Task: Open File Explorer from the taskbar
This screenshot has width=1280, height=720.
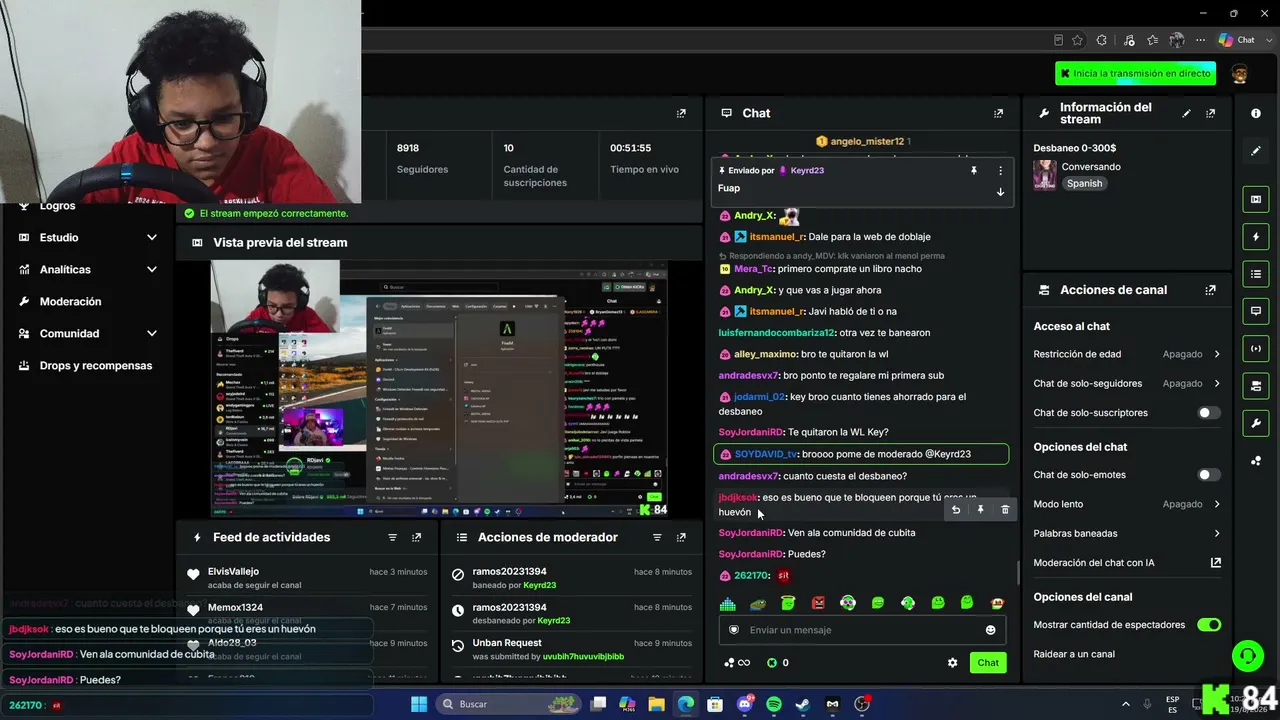Action: tap(657, 704)
